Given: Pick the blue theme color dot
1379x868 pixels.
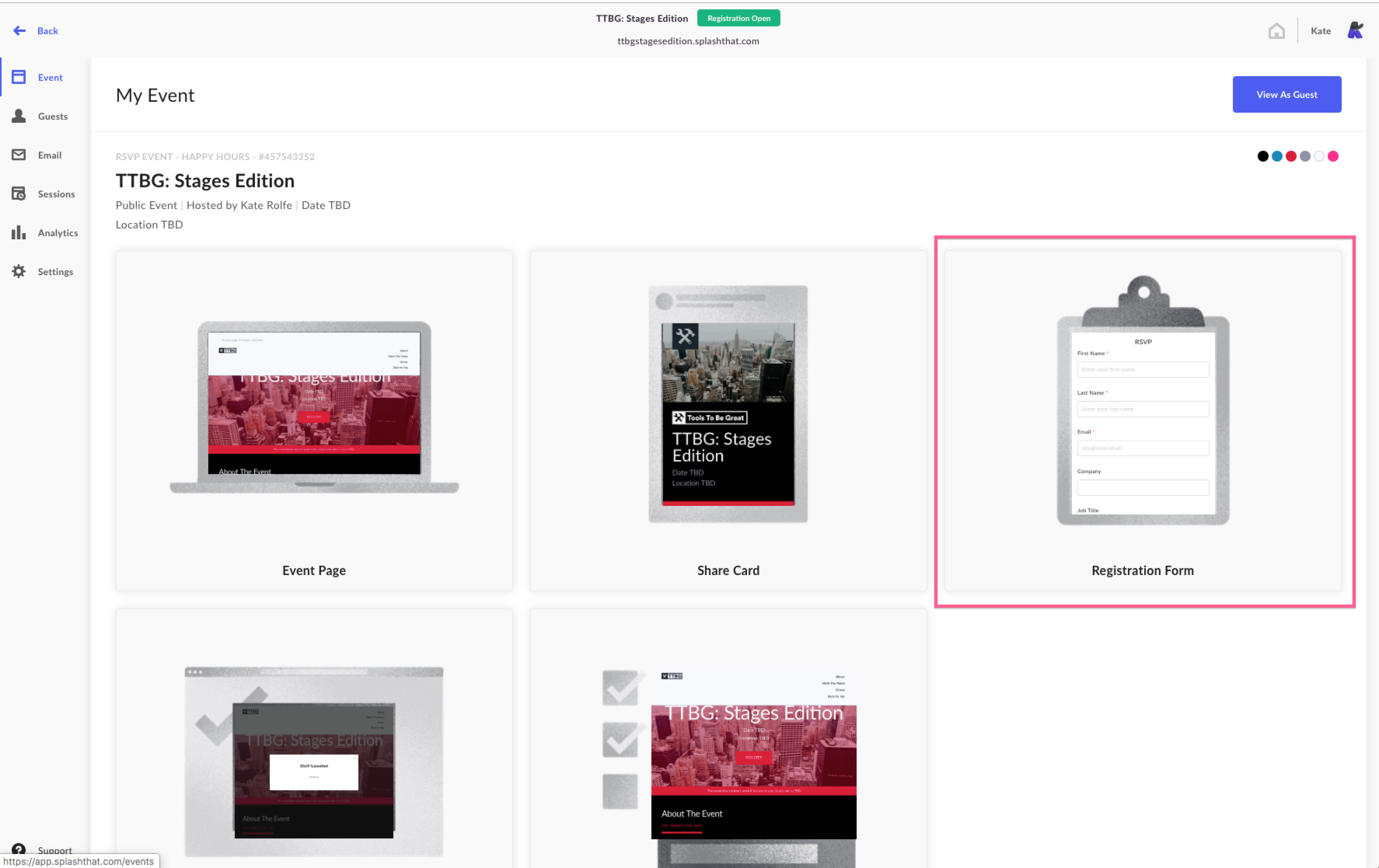Looking at the screenshot, I should [1277, 156].
